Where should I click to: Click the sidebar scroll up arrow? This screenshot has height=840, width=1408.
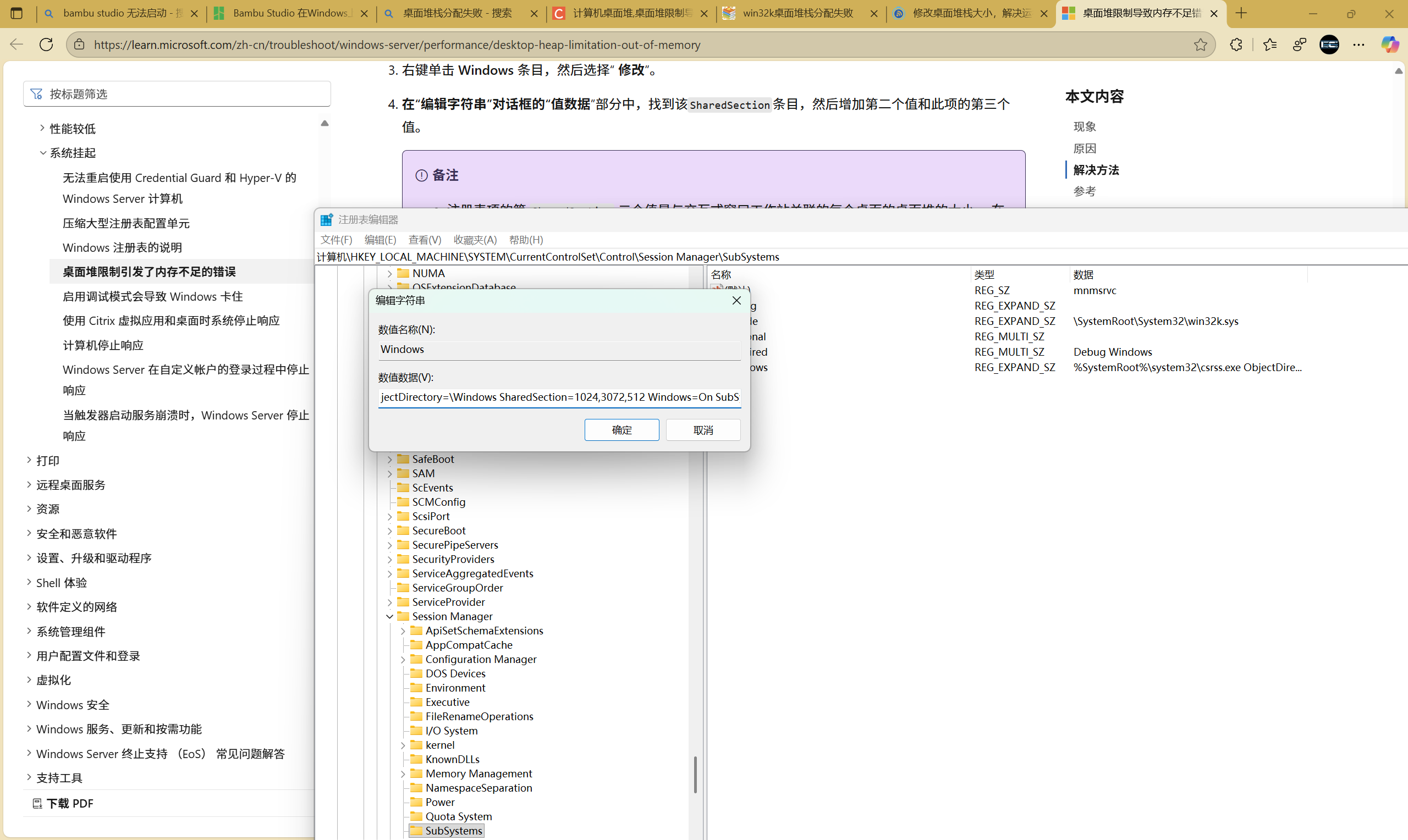(x=324, y=123)
